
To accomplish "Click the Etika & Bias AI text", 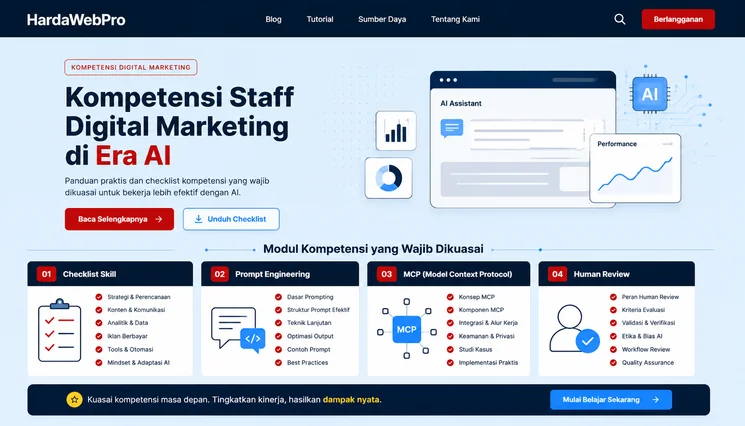I will pos(642,336).
